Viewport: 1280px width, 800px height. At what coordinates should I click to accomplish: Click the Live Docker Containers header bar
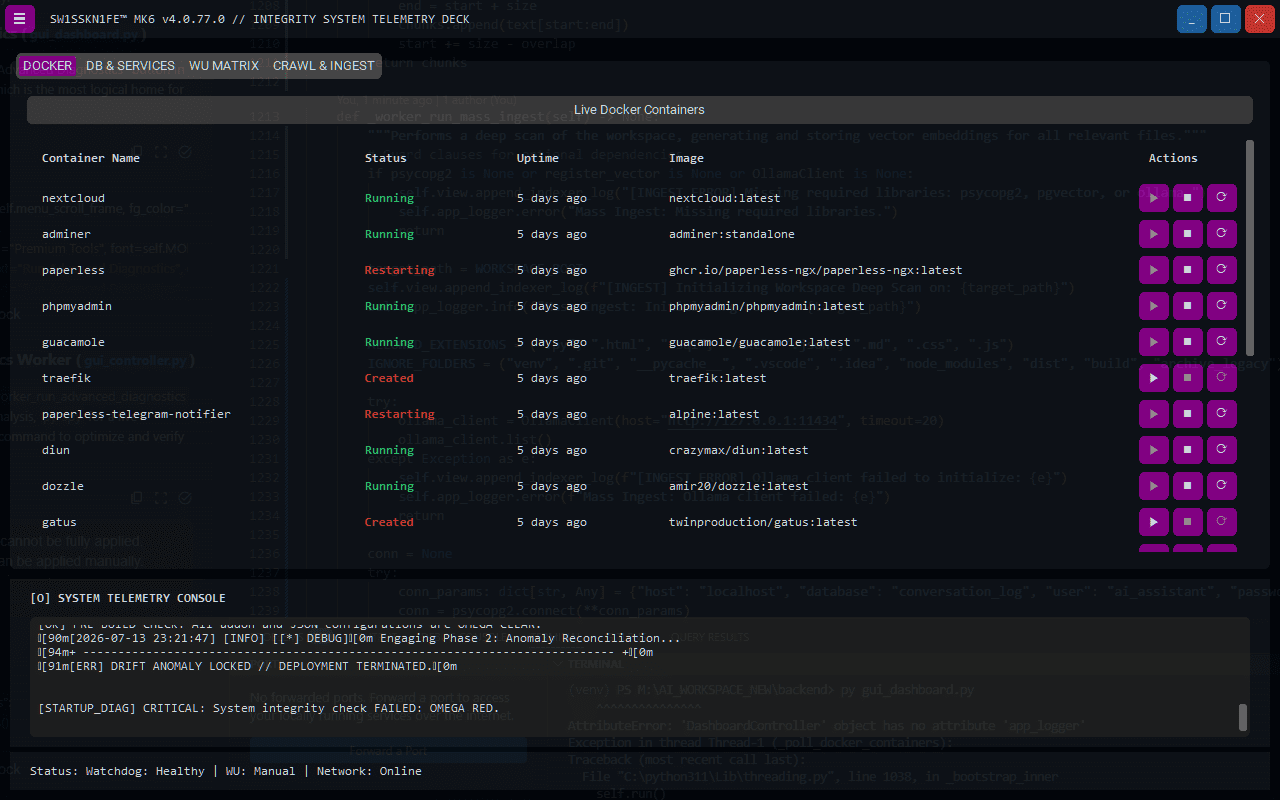pyautogui.click(x=639, y=110)
